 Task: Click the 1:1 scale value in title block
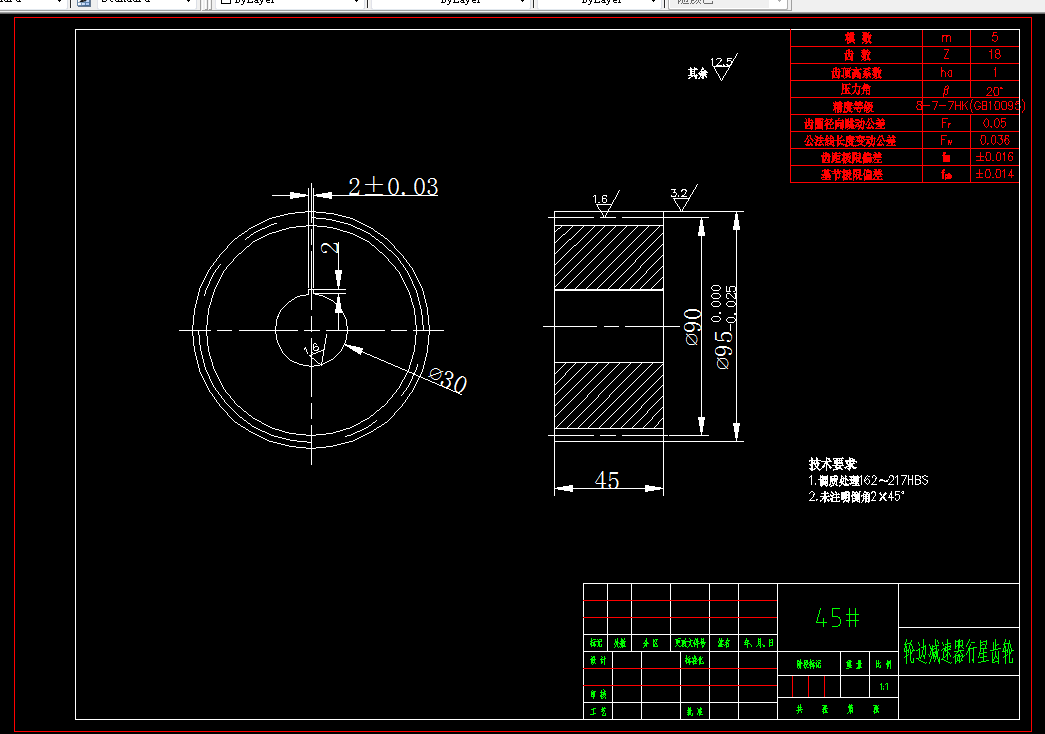(884, 687)
